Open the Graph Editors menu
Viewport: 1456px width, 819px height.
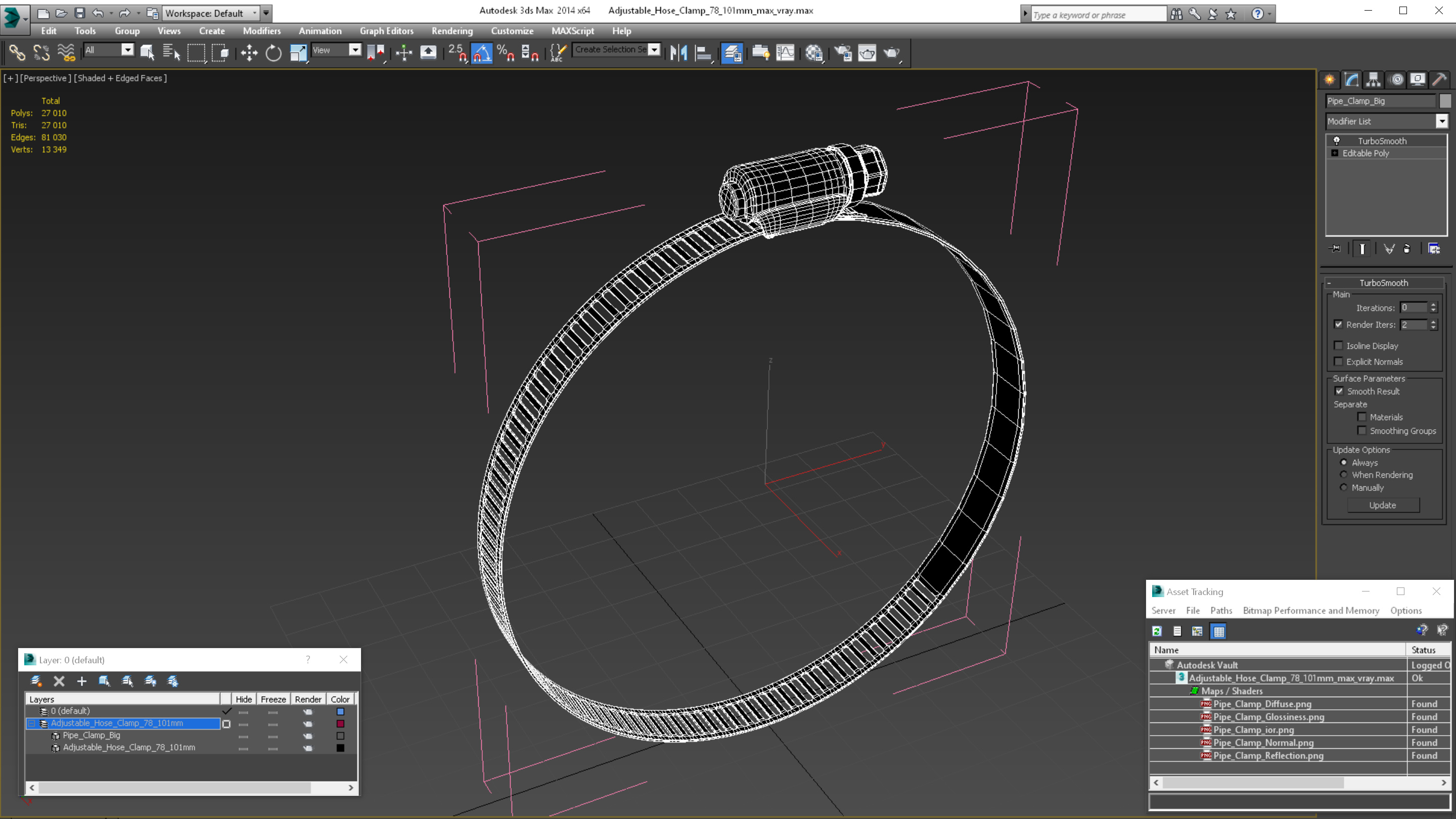[387, 31]
